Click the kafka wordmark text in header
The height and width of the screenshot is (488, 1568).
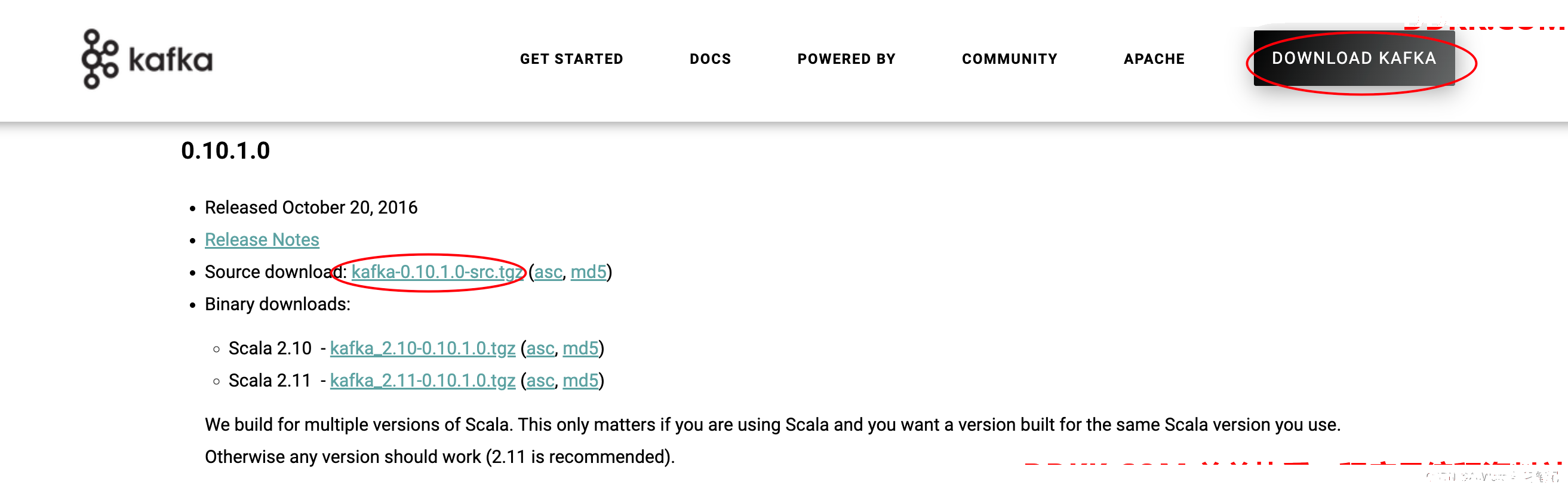[170, 60]
